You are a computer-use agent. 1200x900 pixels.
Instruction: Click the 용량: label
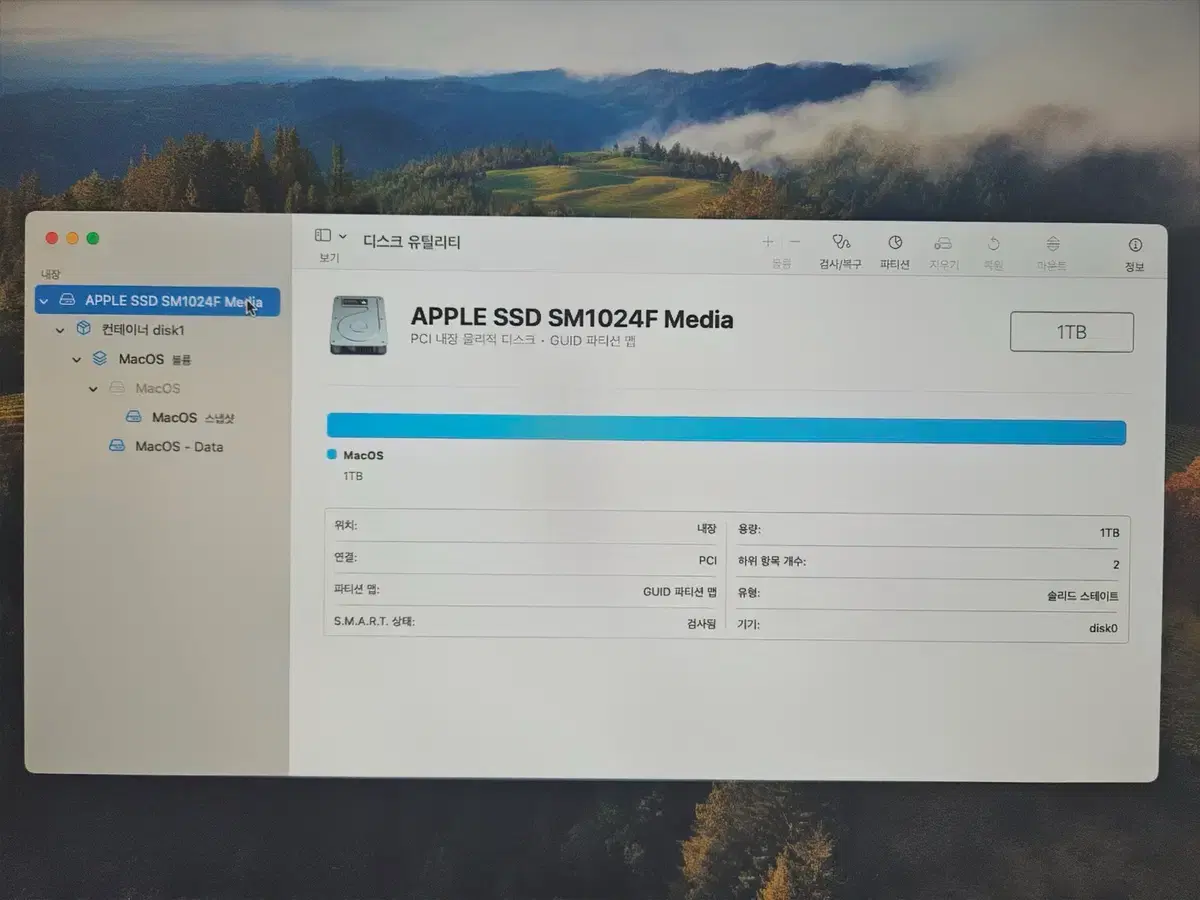[x=749, y=529]
